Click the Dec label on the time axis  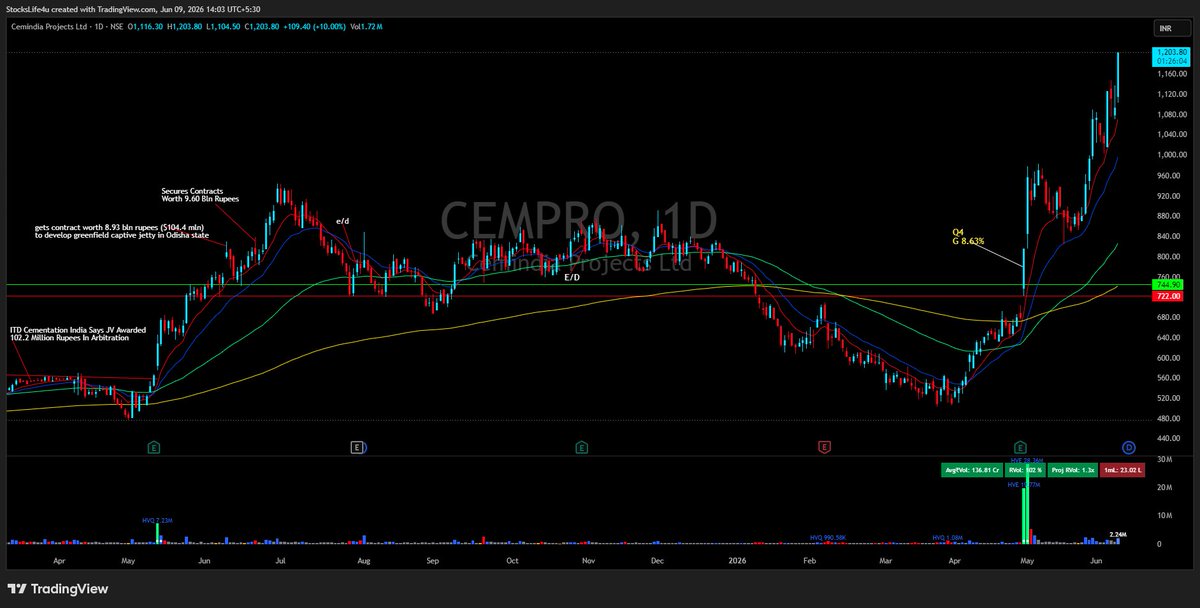658,563
